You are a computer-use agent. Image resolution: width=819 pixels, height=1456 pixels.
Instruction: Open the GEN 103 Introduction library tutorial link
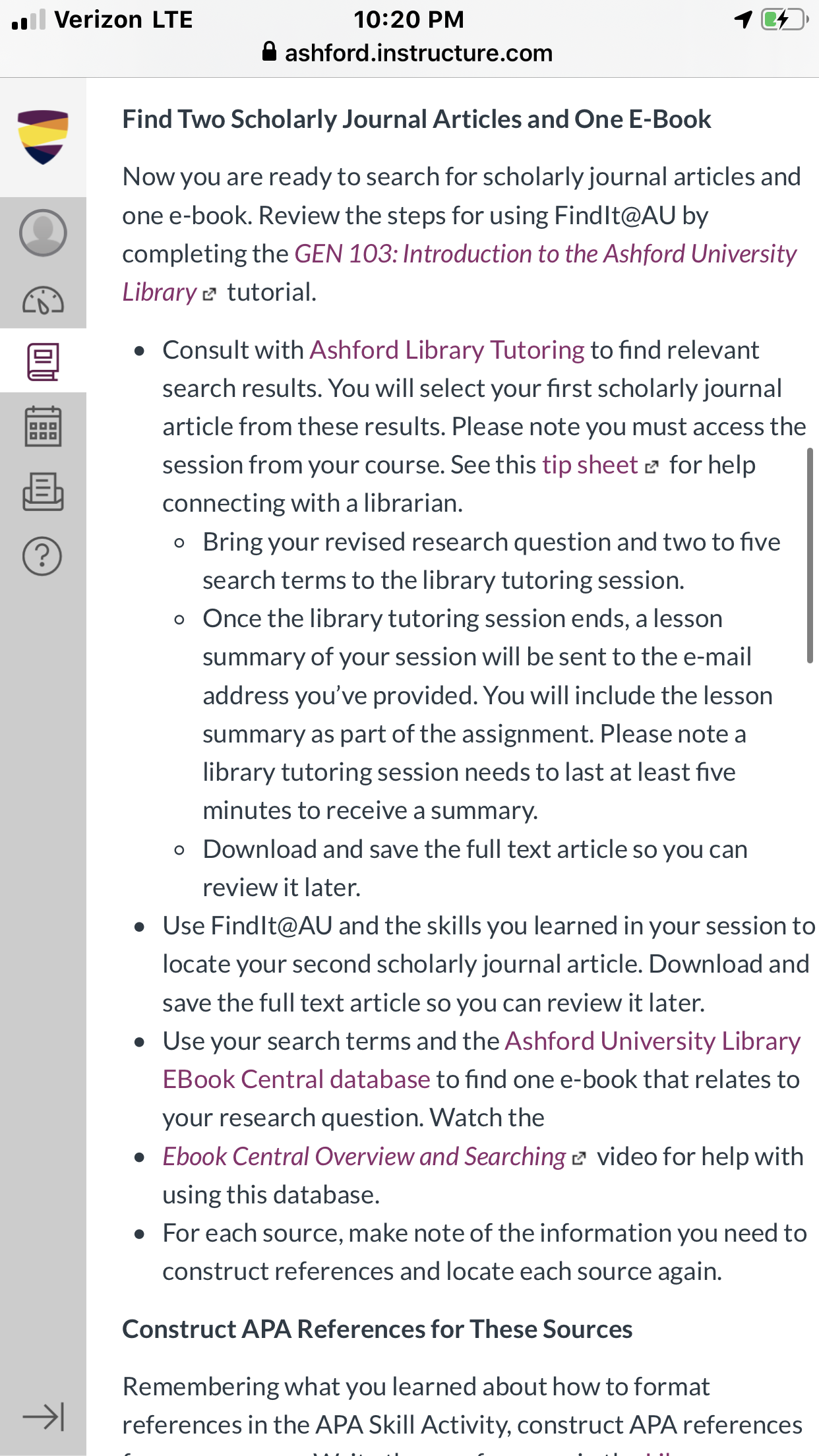pyautogui.click(x=460, y=273)
